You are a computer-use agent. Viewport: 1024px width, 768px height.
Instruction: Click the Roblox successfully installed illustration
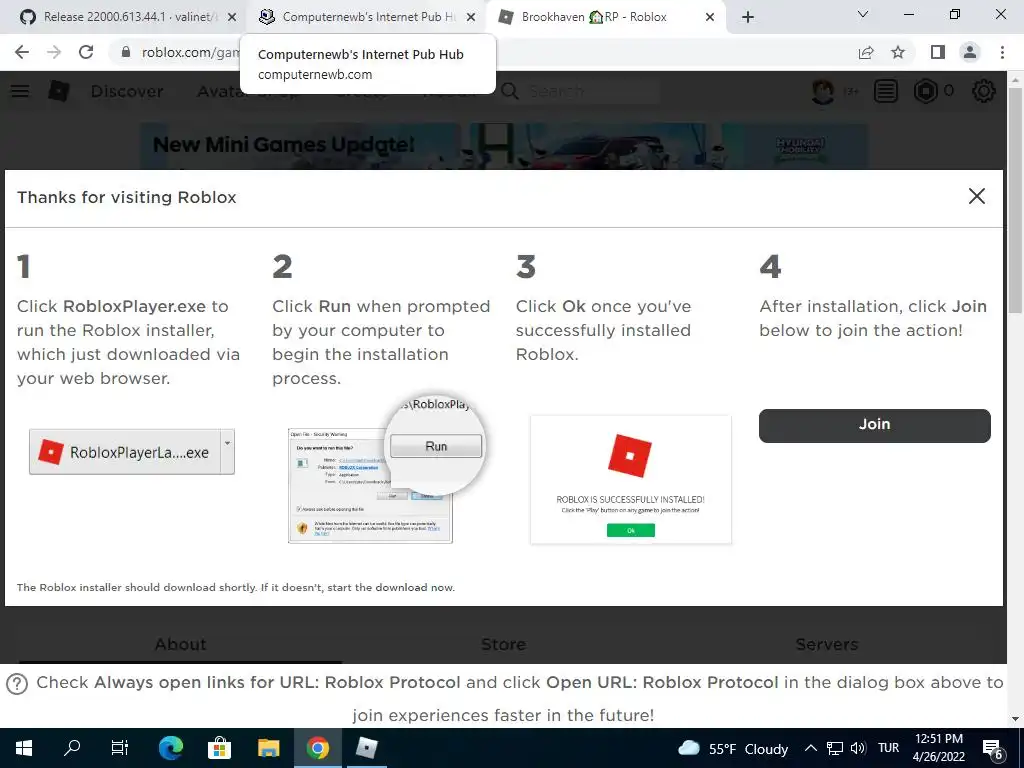click(x=631, y=479)
